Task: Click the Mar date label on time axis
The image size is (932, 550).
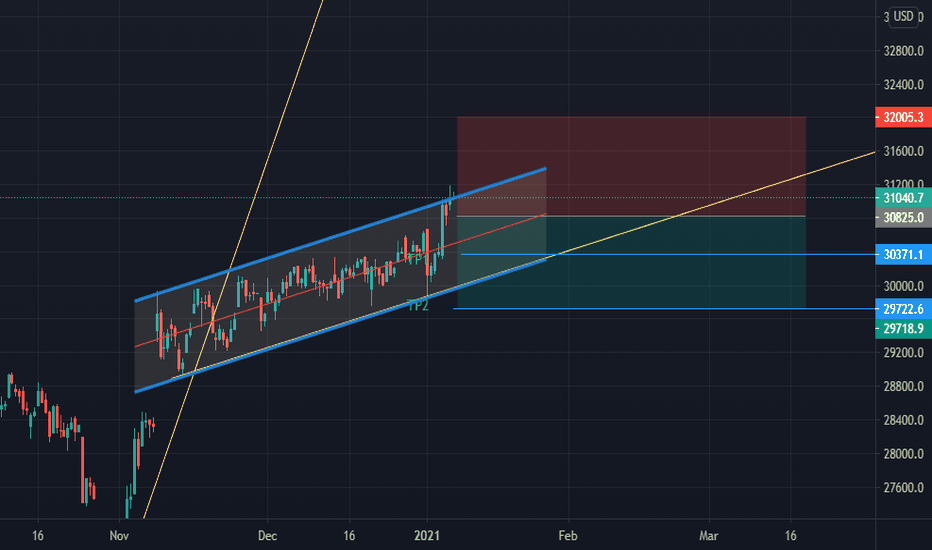Action: (709, 536)
